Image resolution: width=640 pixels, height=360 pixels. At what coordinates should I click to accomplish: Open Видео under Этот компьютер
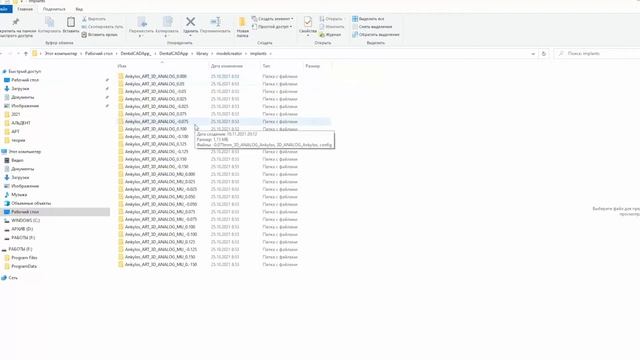point(17,160)
